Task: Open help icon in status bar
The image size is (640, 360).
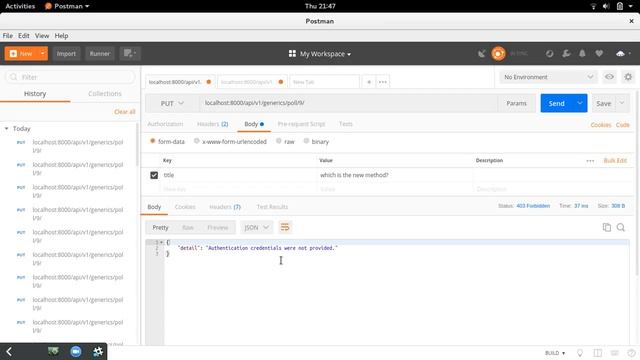Action: coord(631,353)
